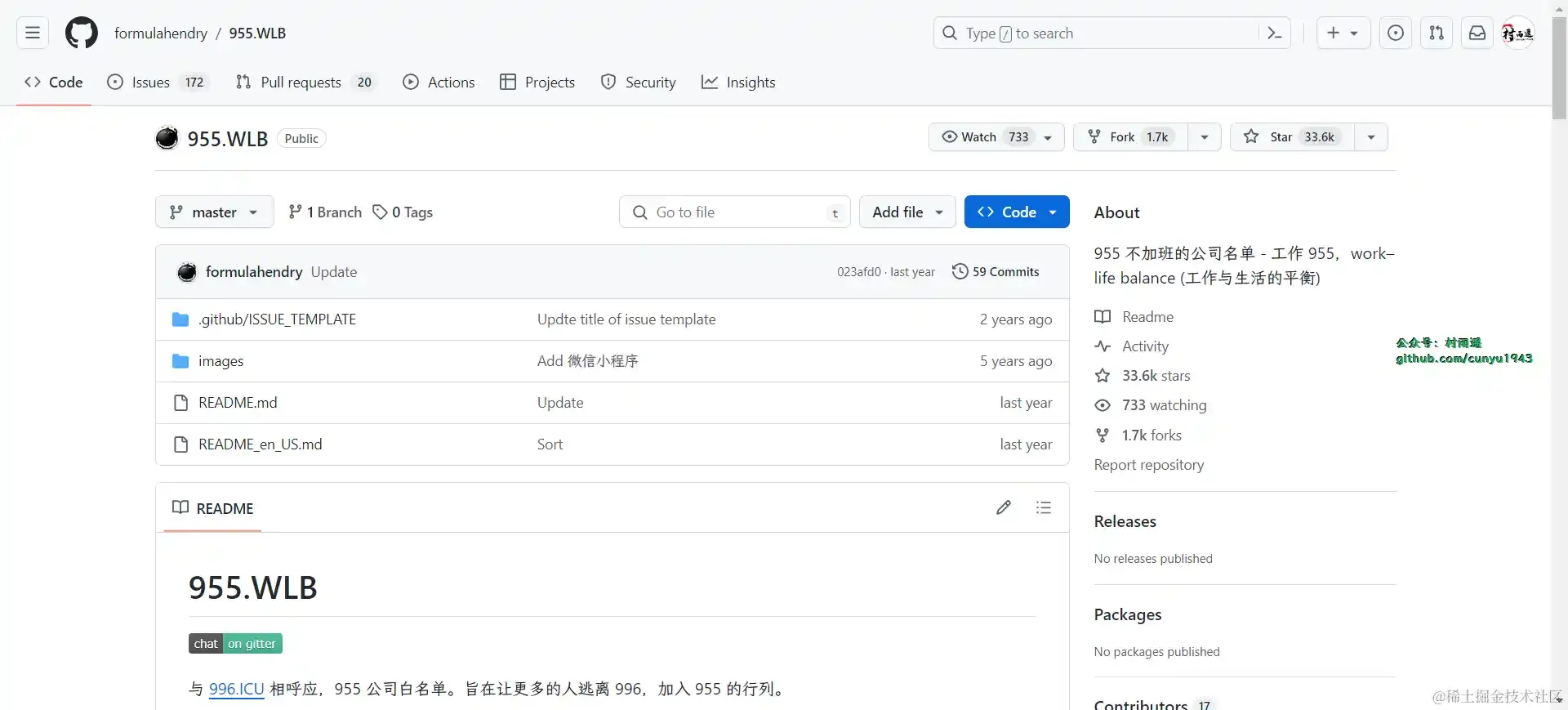Open the latest commit message 'Update'
1568x710 pixels.
tap(334, 272)
